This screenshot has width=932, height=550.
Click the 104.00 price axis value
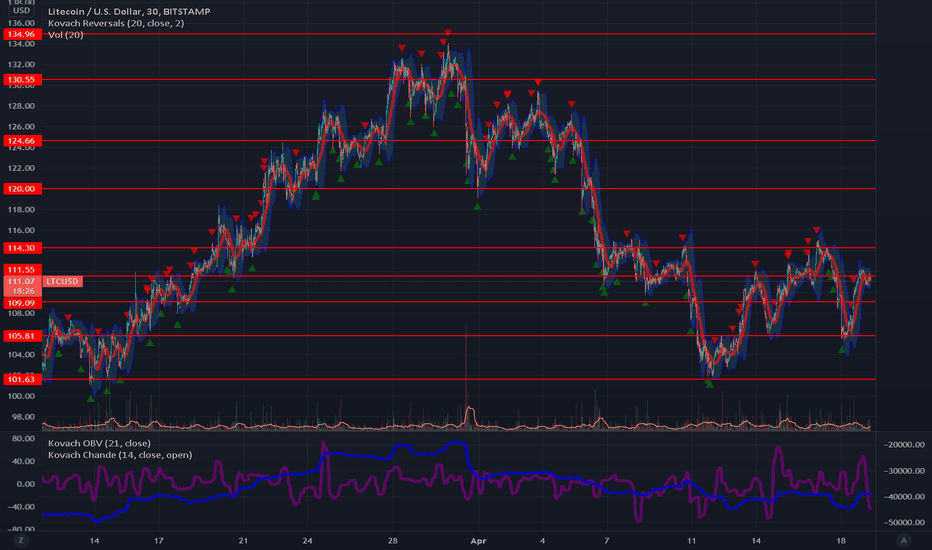(x=21, y=354)
